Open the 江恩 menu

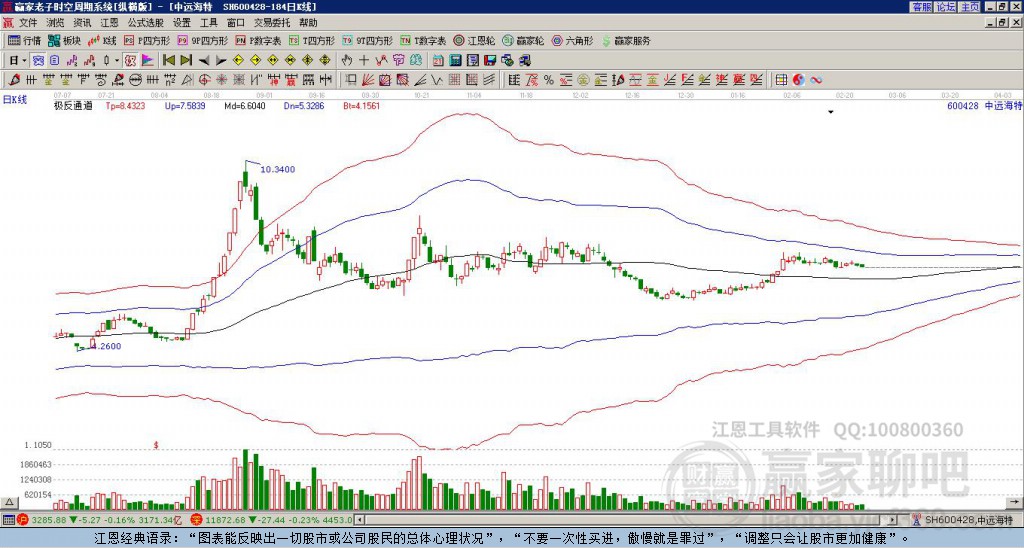tap(109, 23)
